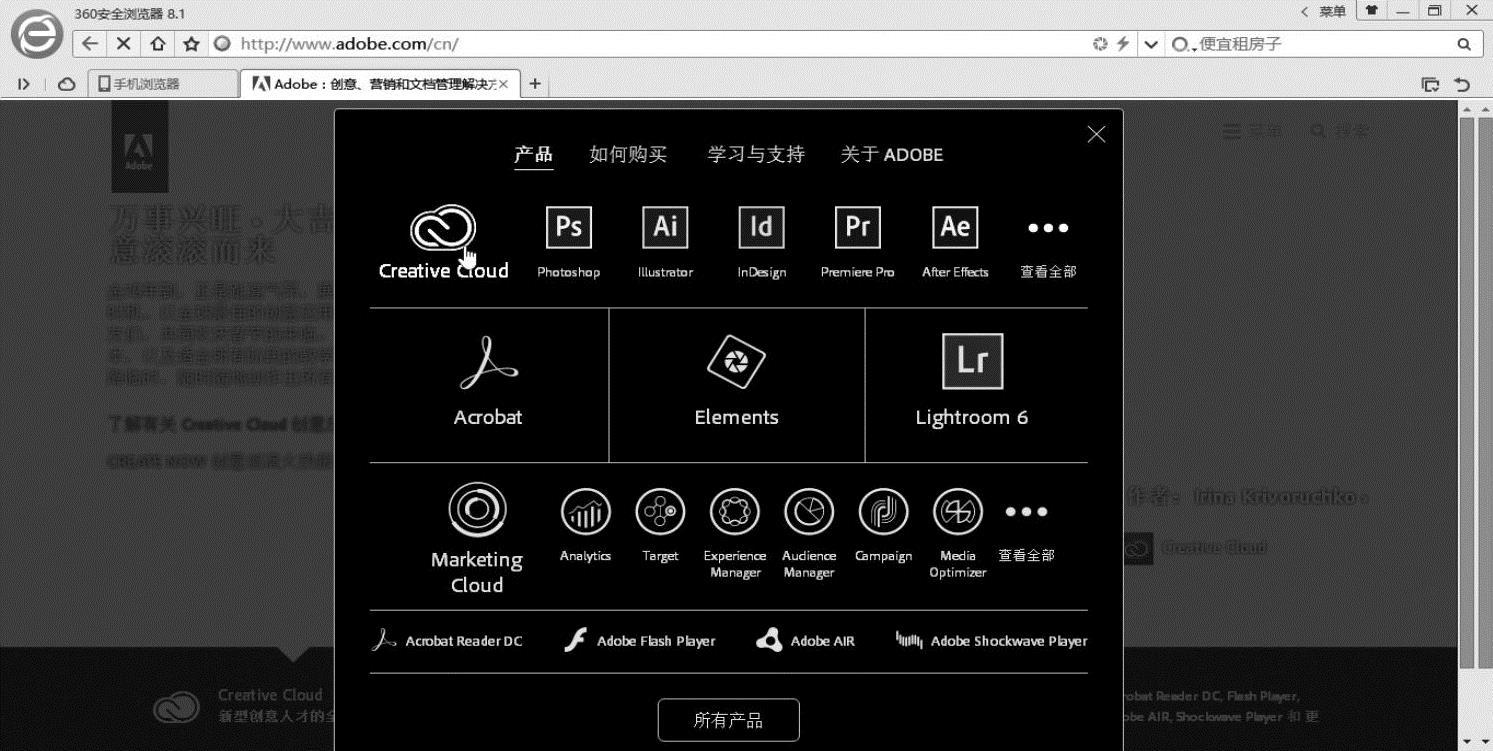
Task: Select the 产品 tab
Action: pyautogui.click(x=533, y=154)
